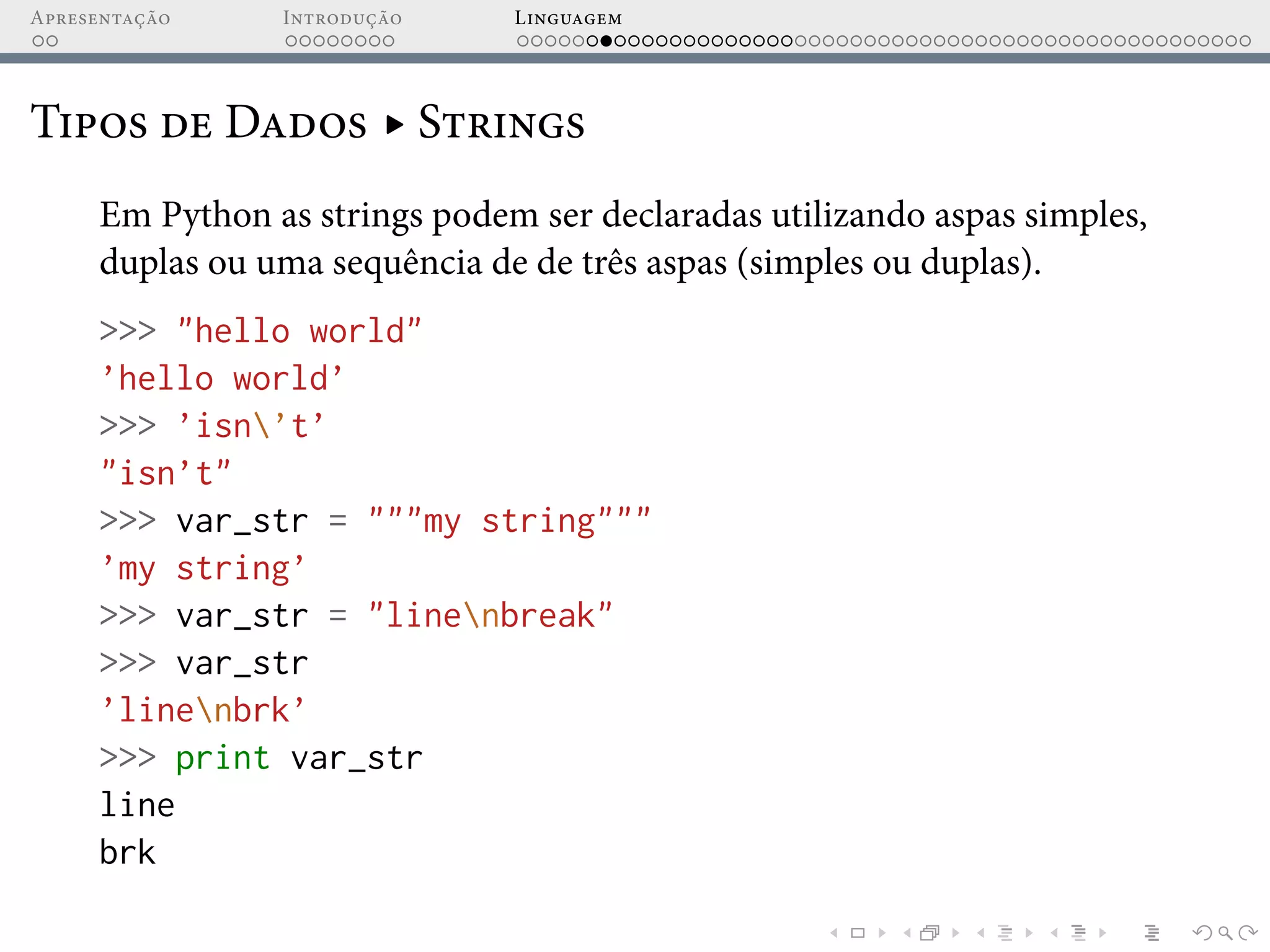Click the subsection lines navigation icon

click(x=1005, y=932)
